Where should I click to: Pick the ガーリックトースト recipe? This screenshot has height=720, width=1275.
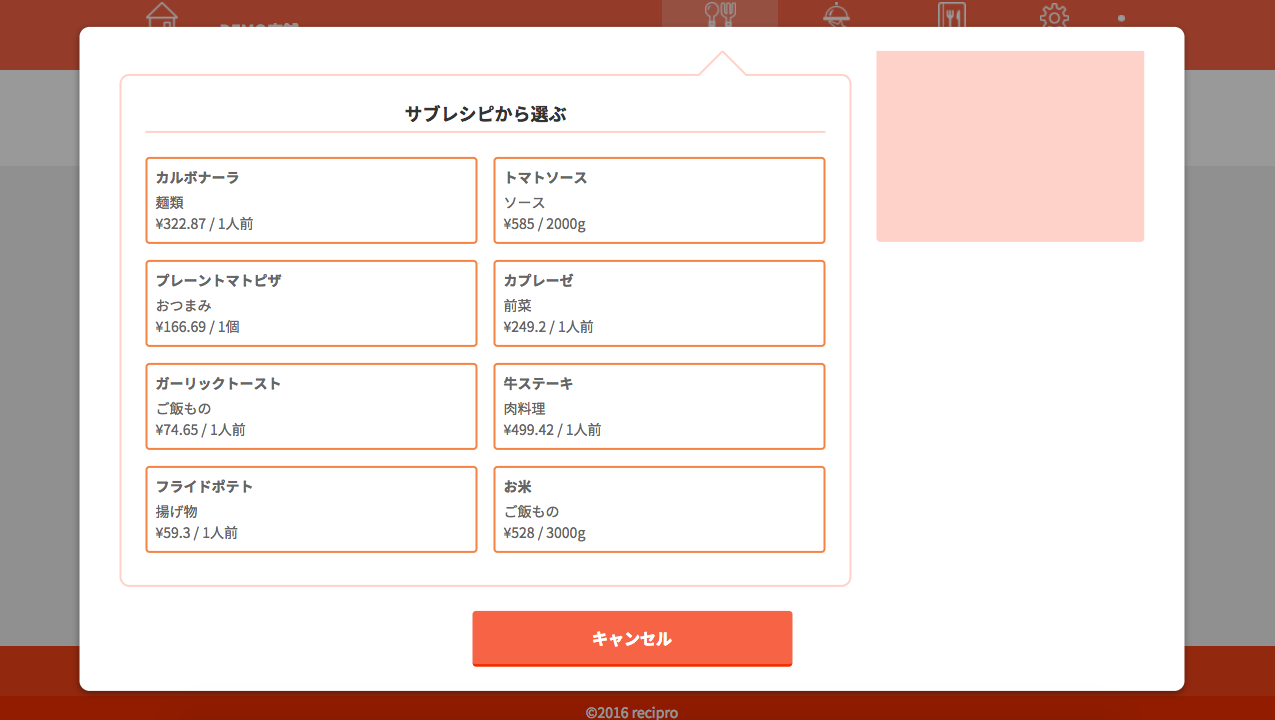coord(311,406)
